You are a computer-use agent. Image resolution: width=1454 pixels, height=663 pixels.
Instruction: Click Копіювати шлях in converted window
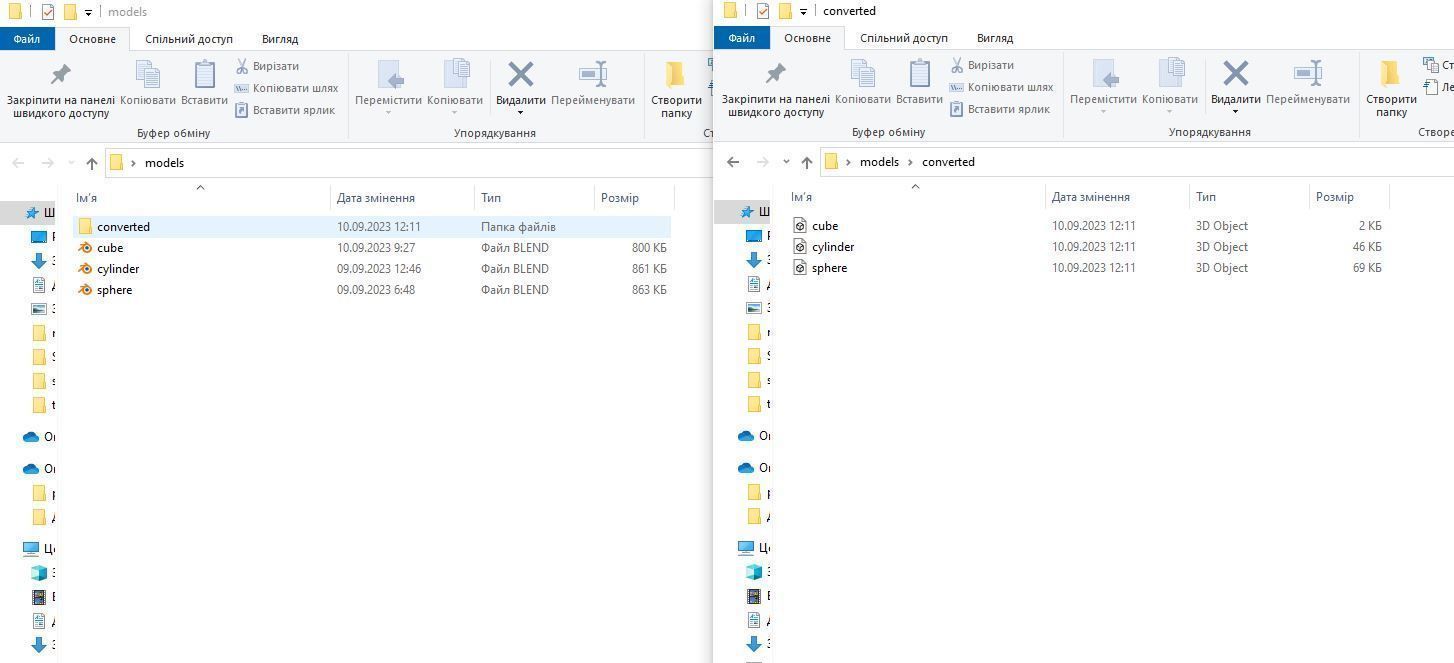coord(1001,87)
